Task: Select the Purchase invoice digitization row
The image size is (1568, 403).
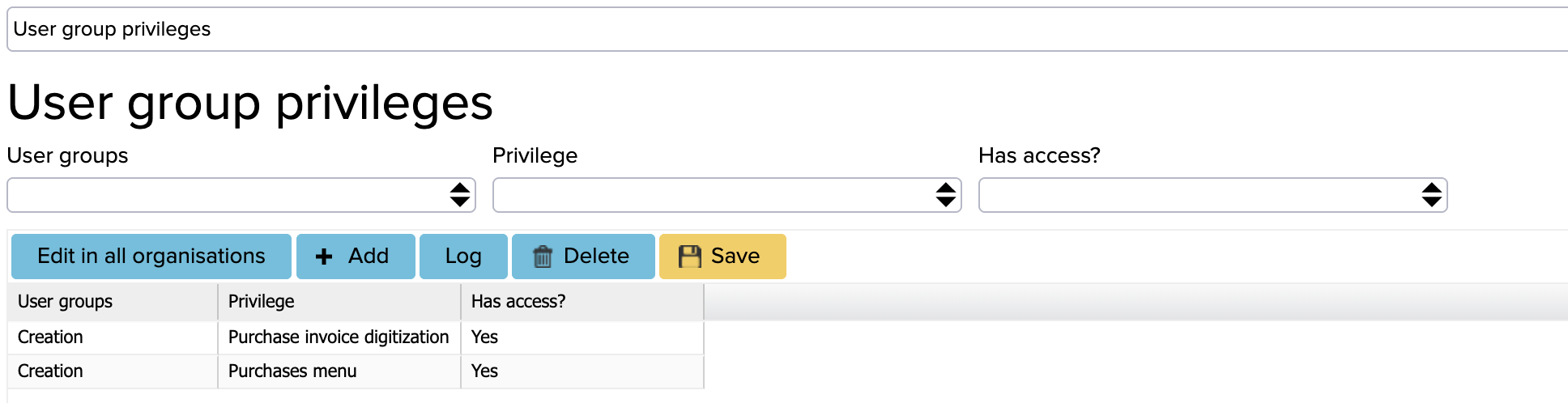Action: 356,337
